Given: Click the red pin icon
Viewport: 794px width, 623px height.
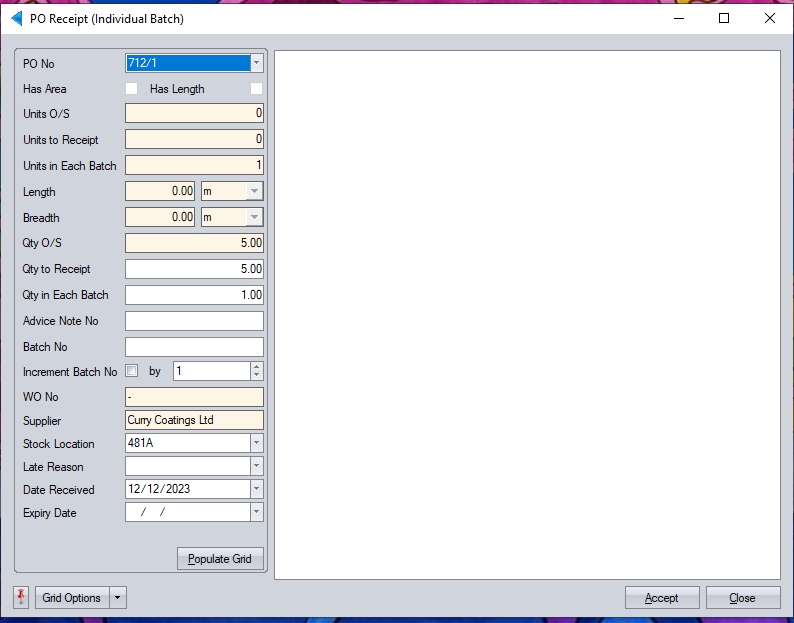Looking at the screenshot, I should [x=21, y=597].
